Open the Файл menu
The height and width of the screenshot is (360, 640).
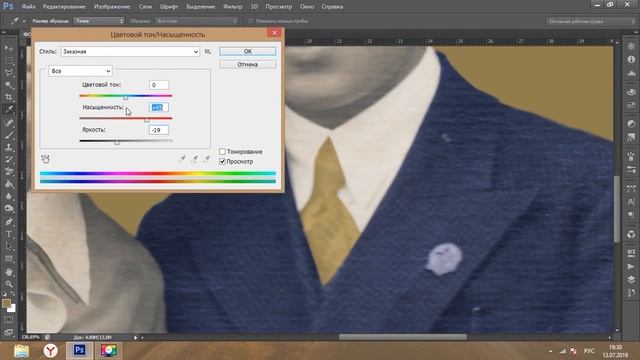coord(28,7)
